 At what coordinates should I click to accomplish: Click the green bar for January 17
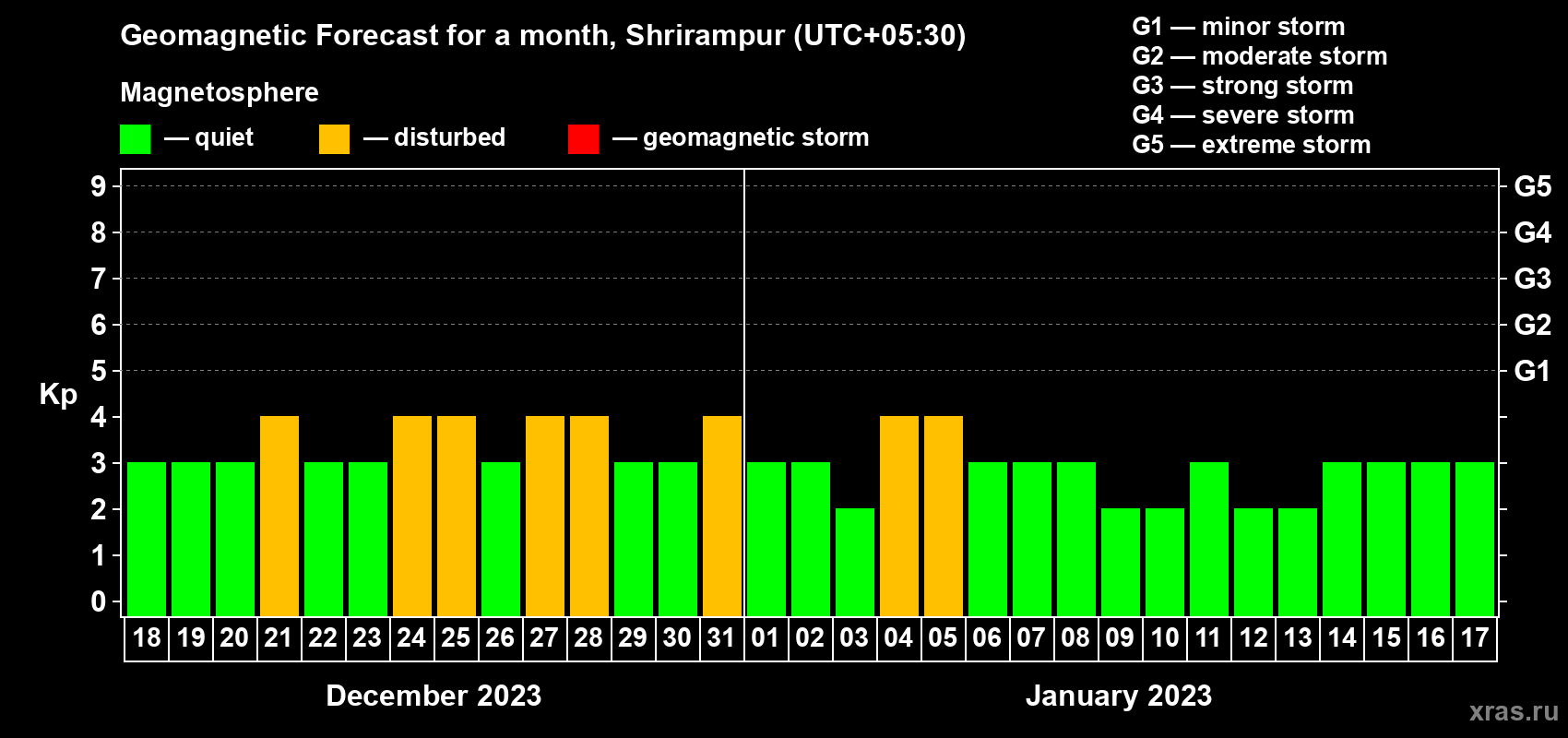pyautogui.click(x=1475, y=539)
